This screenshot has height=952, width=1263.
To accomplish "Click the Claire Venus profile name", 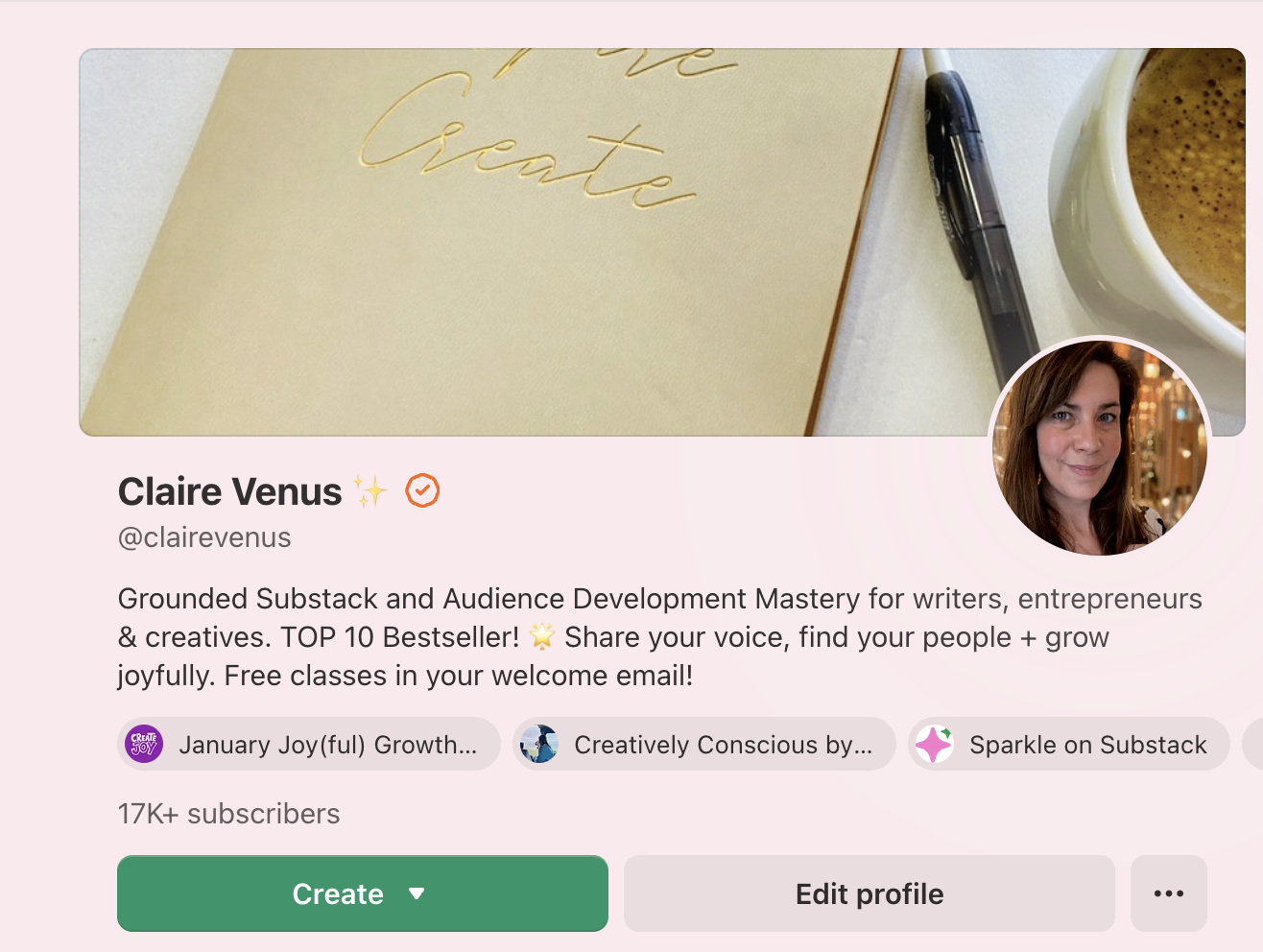I will pyautogui.click(x=229, y=491).
